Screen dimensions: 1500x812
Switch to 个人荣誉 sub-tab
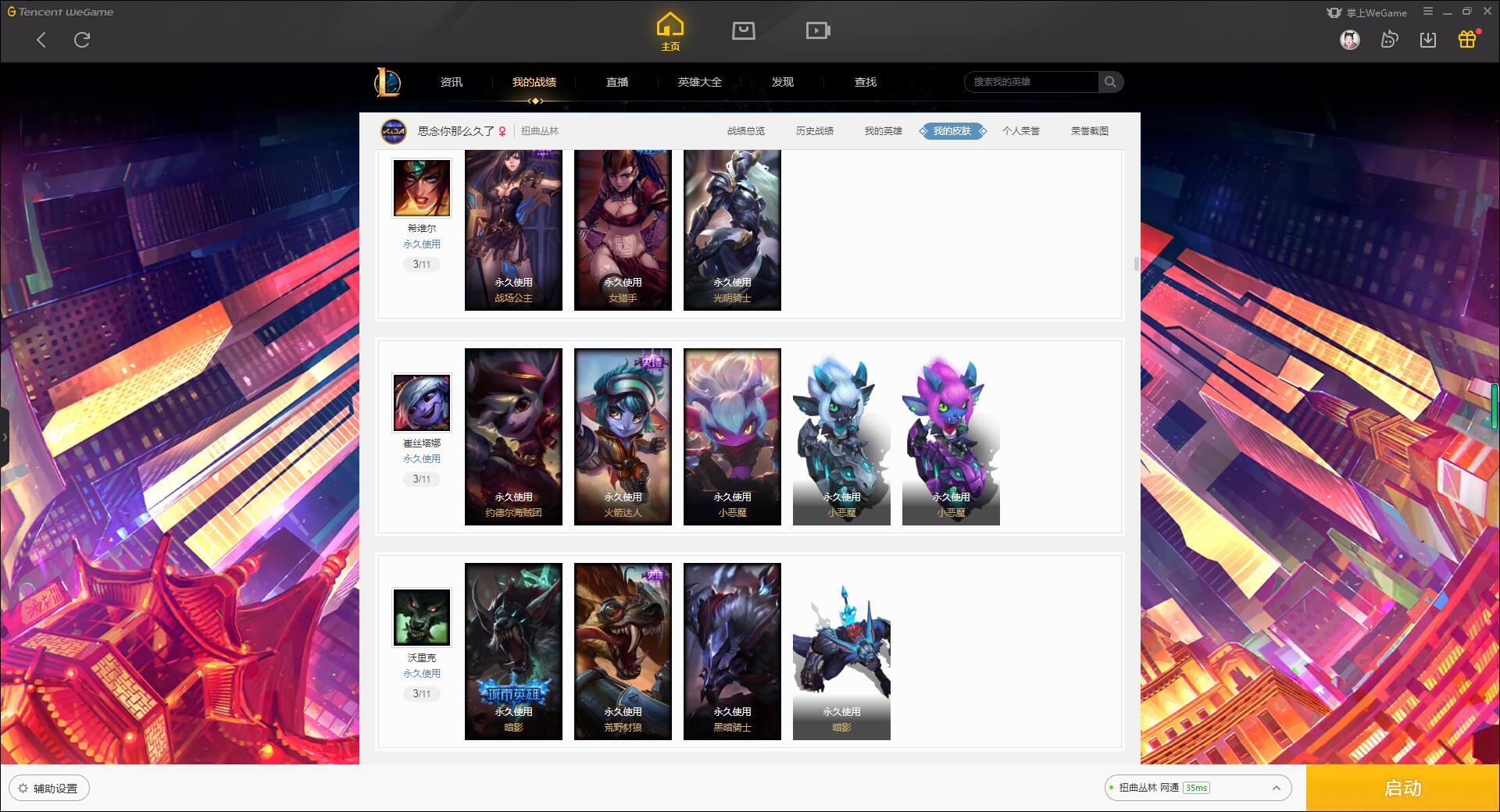(1021, 131)
